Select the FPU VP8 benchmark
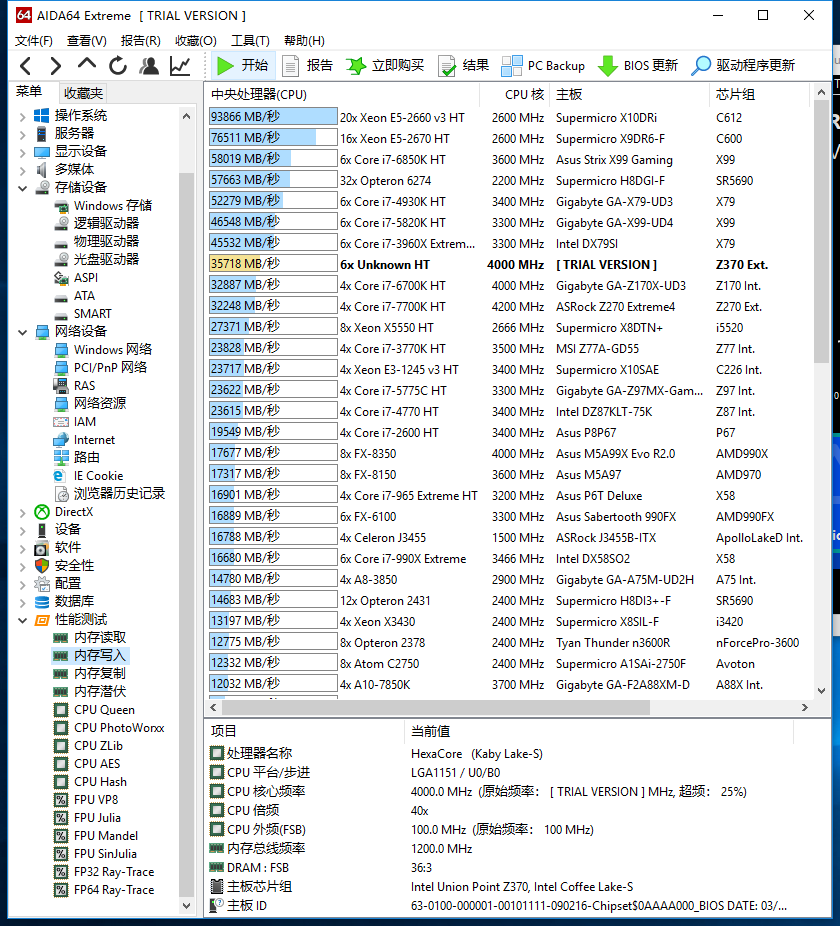840x926 pixels. pyautogui.click(x=96, y=800)
